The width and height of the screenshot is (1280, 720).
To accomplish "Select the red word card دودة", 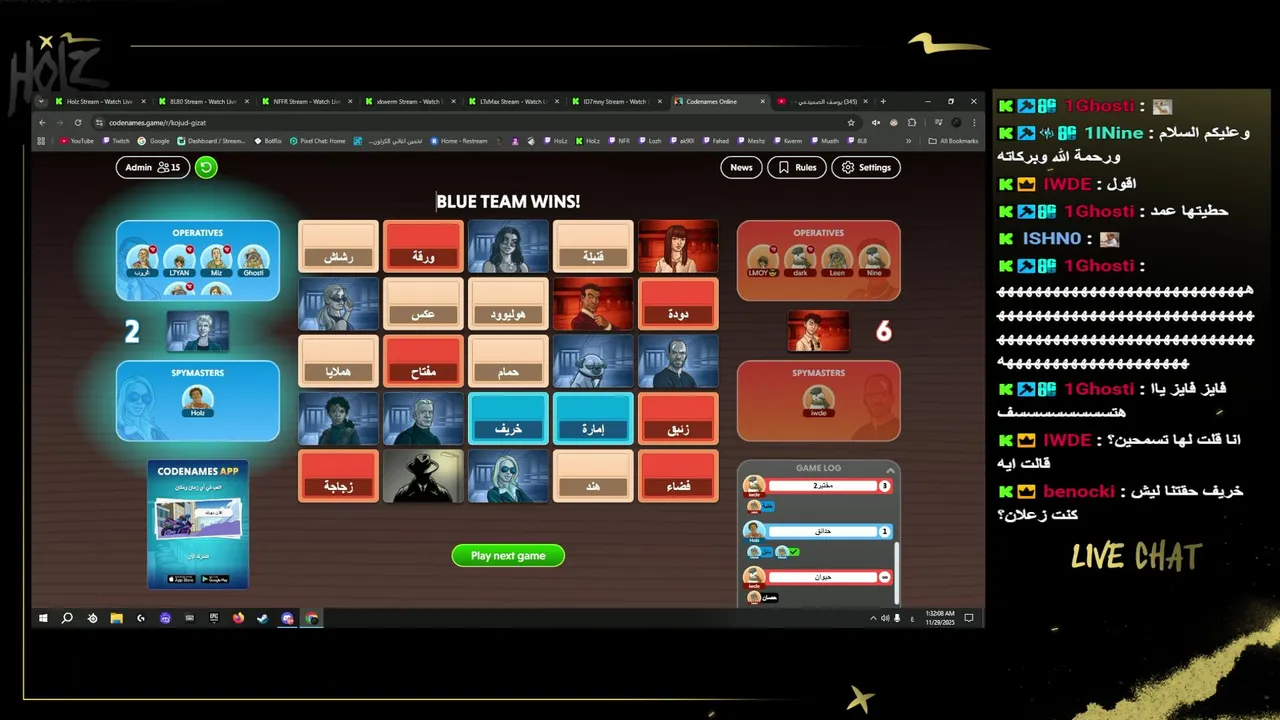I will 678,304.
